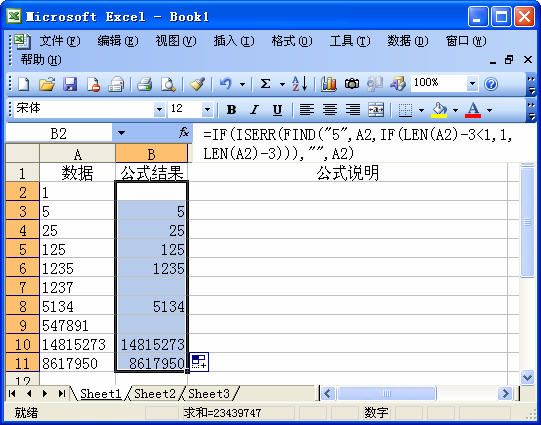Click the Help question mark icon
This screenshot has width=541, height=425.
point(491,84)
